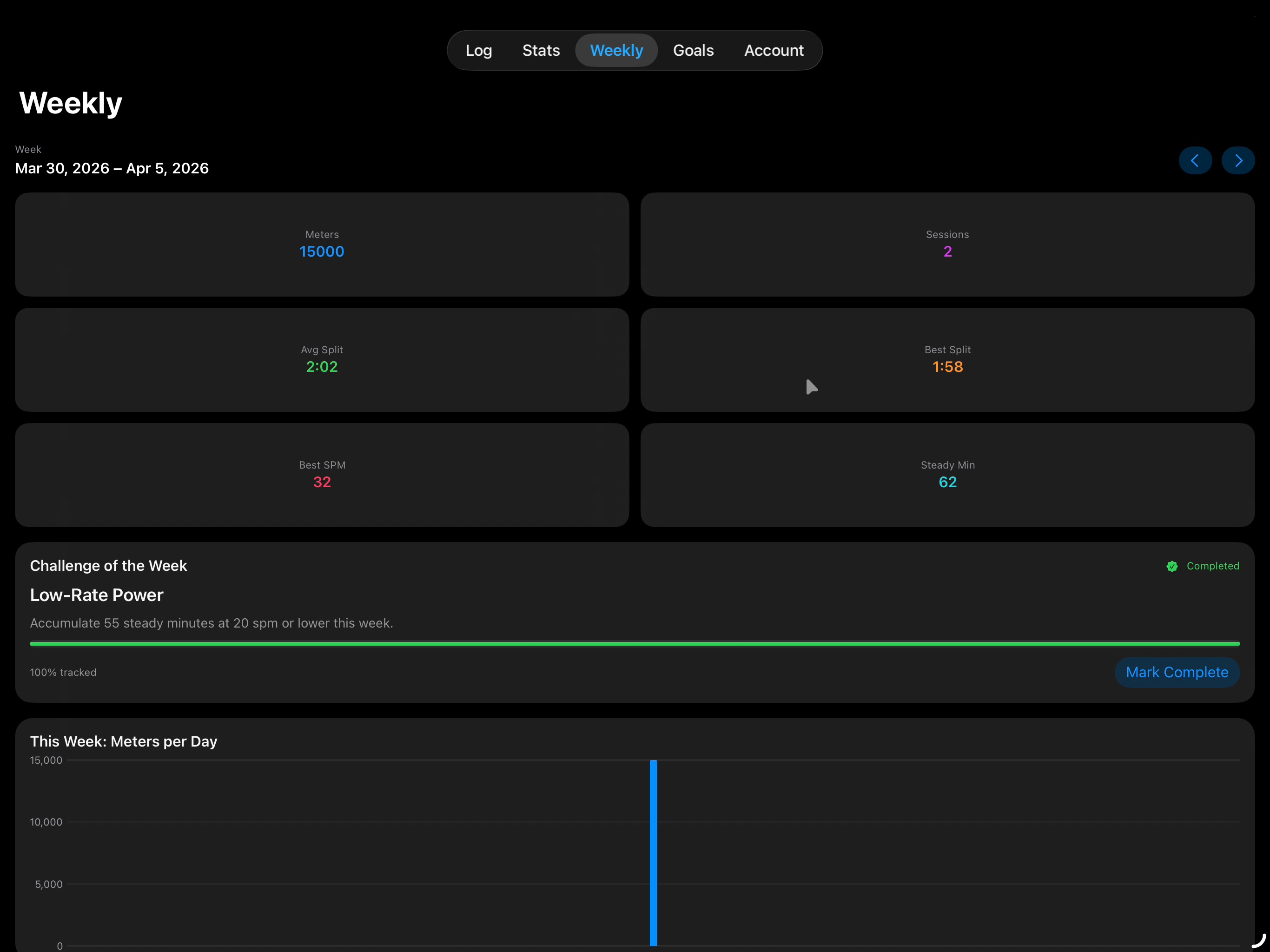This screenshot has width=1270, height=952.
Task: Click the green Completed checkmark badge
Action: [x=1172, y=566]
